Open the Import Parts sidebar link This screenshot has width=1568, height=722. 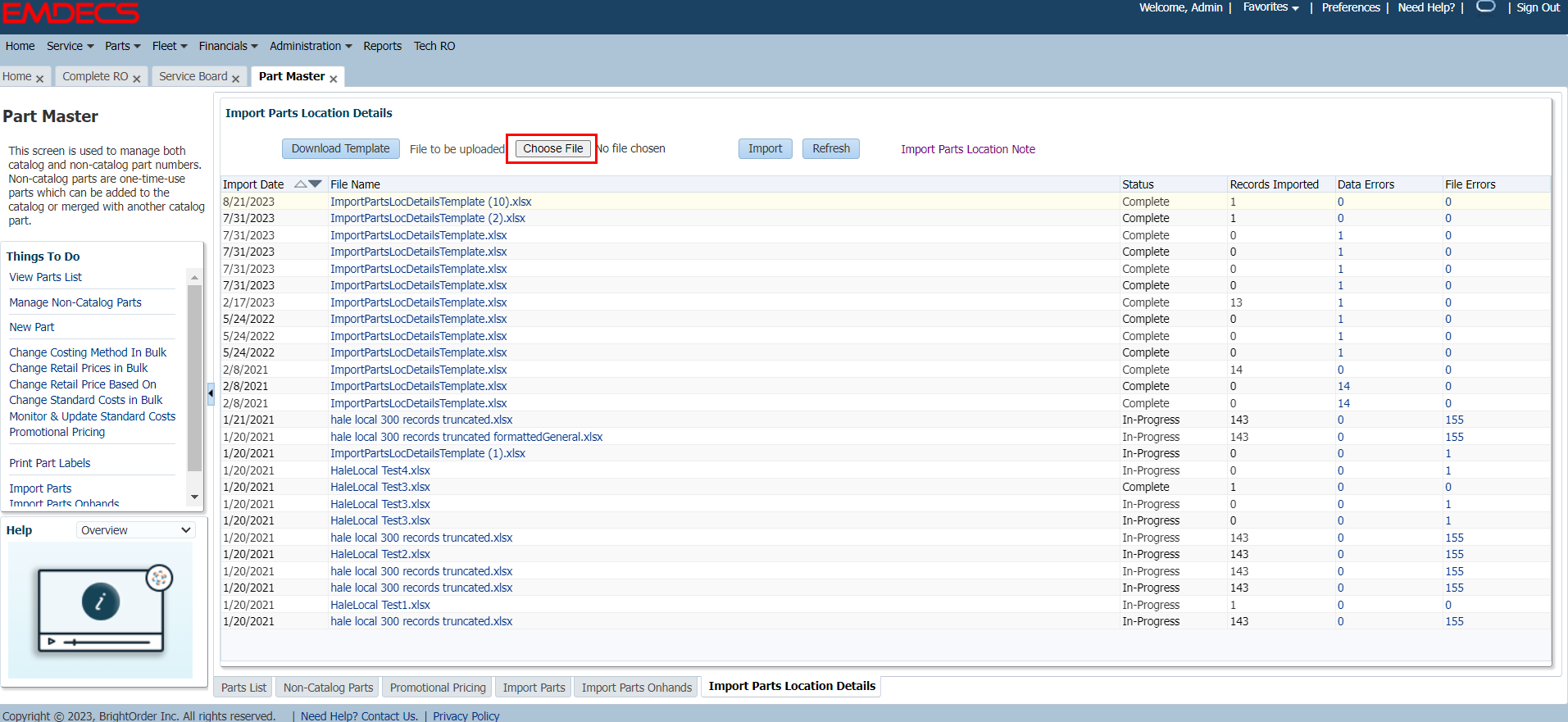[x=40, y=488]
